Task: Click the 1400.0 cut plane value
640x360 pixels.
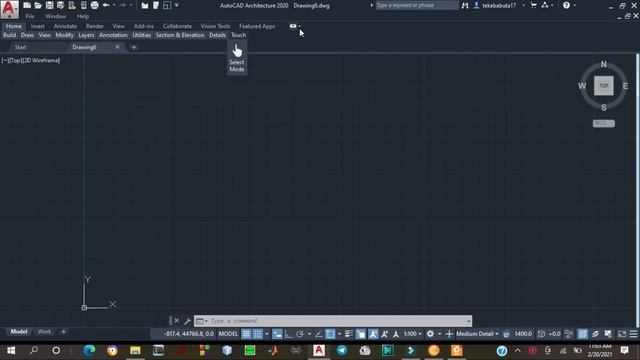Action: 523,334
